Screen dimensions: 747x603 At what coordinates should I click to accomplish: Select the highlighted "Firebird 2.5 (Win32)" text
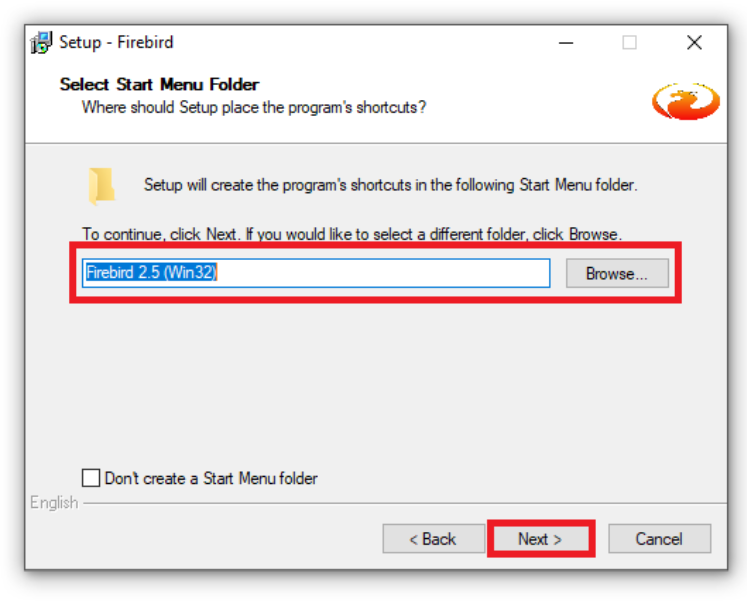click(151, 272)
